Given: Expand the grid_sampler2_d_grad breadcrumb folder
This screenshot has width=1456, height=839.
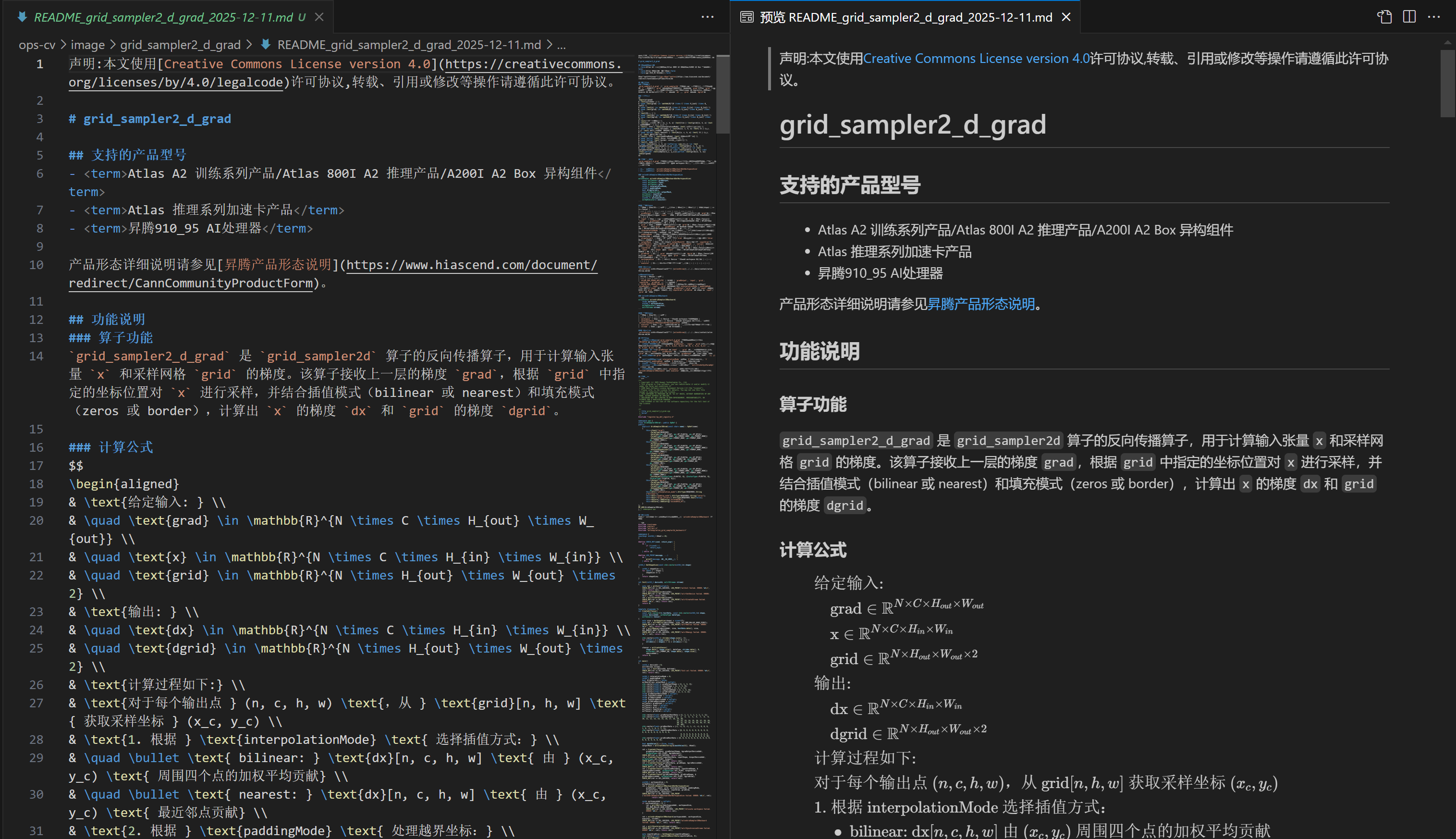Looking at the screenshot, I should (180, 44).
